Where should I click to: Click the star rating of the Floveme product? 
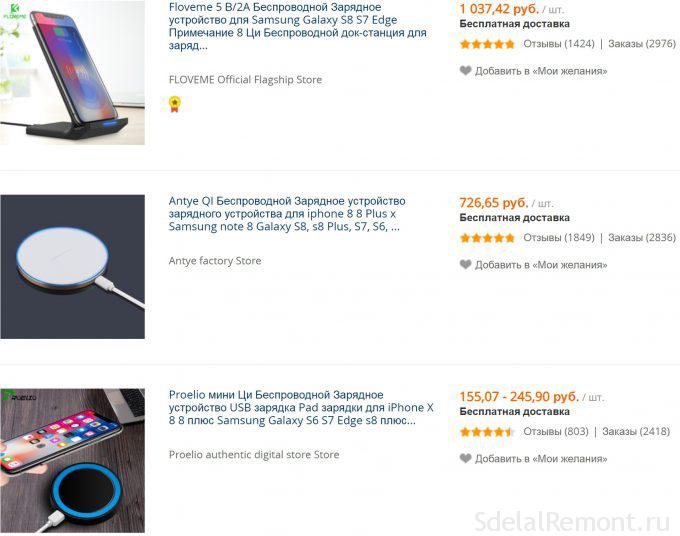pyautogui.click(x=487, y=44)
